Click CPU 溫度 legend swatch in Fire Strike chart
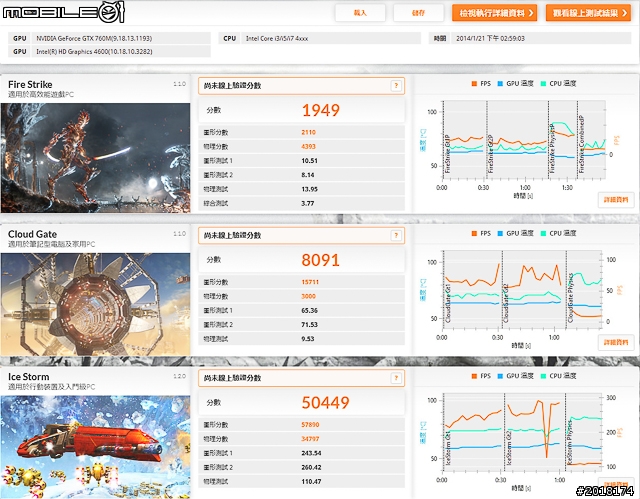The image size is (640, 499). 543,84
